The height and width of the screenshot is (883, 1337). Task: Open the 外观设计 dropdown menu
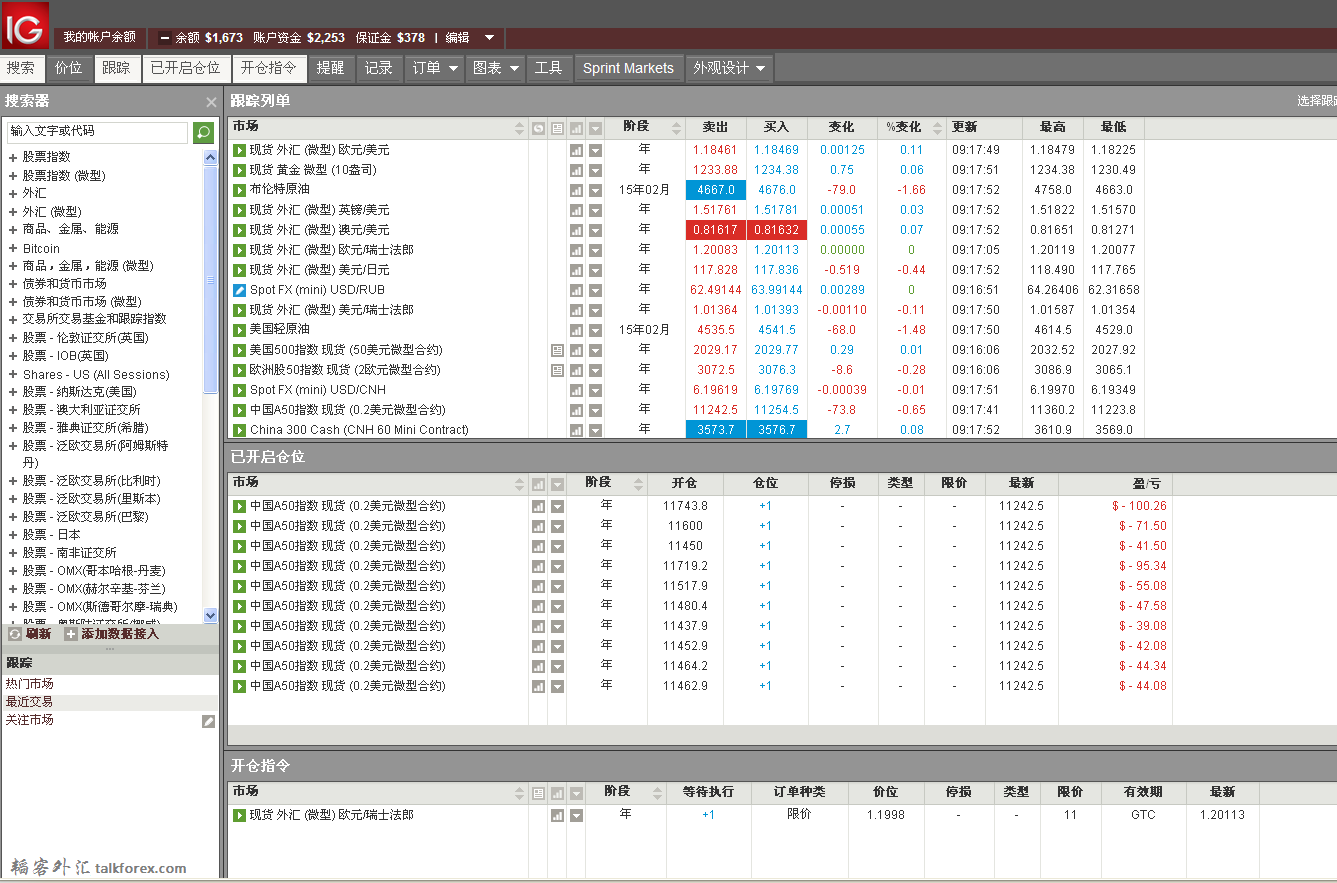(x=729, y=68)
